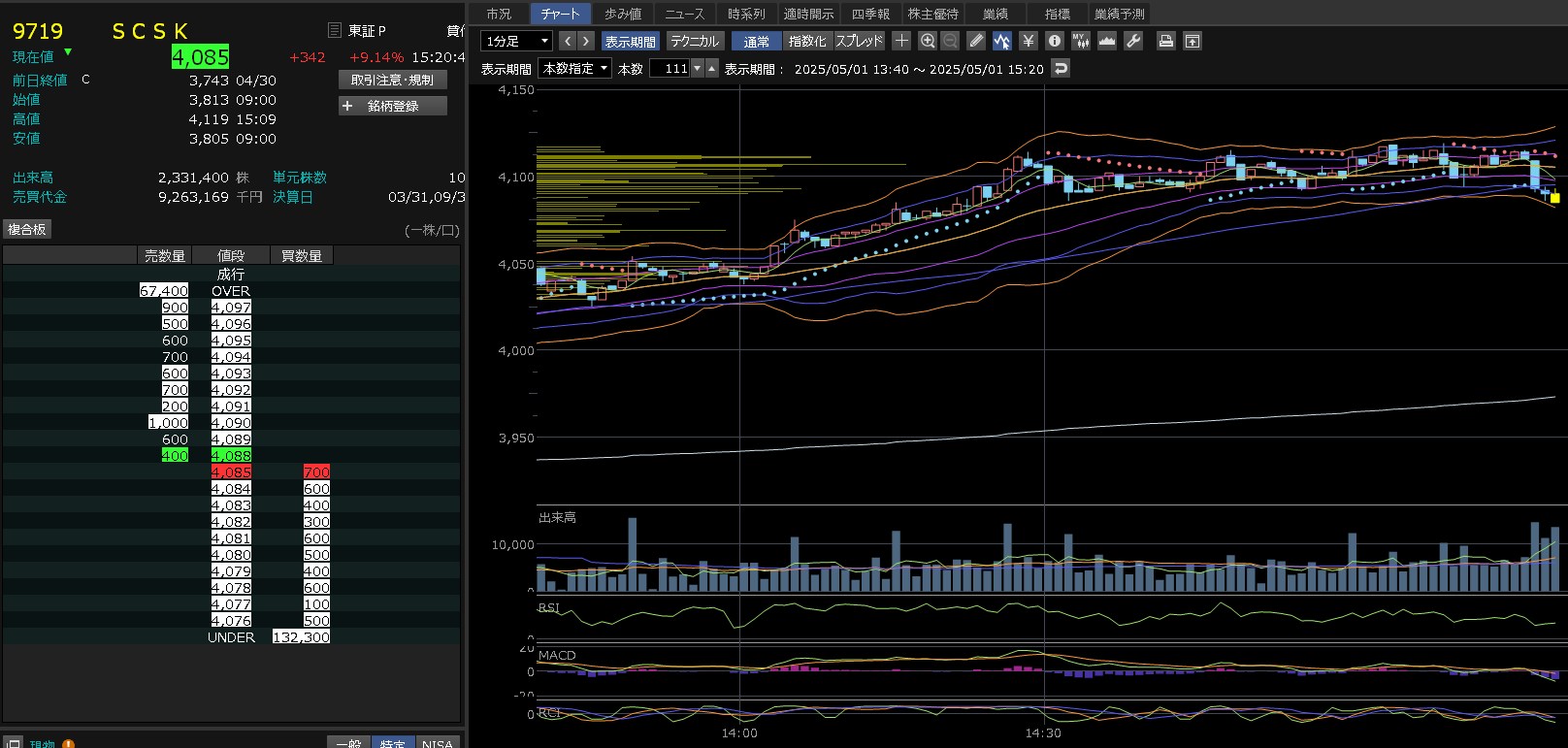This screenshot has height=748, width=1568.
Task: Click the yen symbol icon
Action: tap(1029, 41)
